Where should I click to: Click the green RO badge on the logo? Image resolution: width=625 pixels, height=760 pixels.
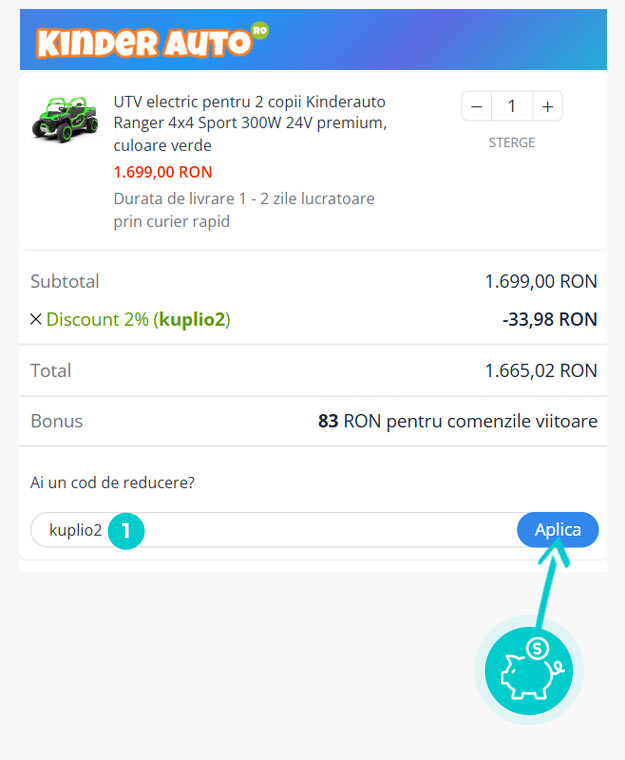260,31
